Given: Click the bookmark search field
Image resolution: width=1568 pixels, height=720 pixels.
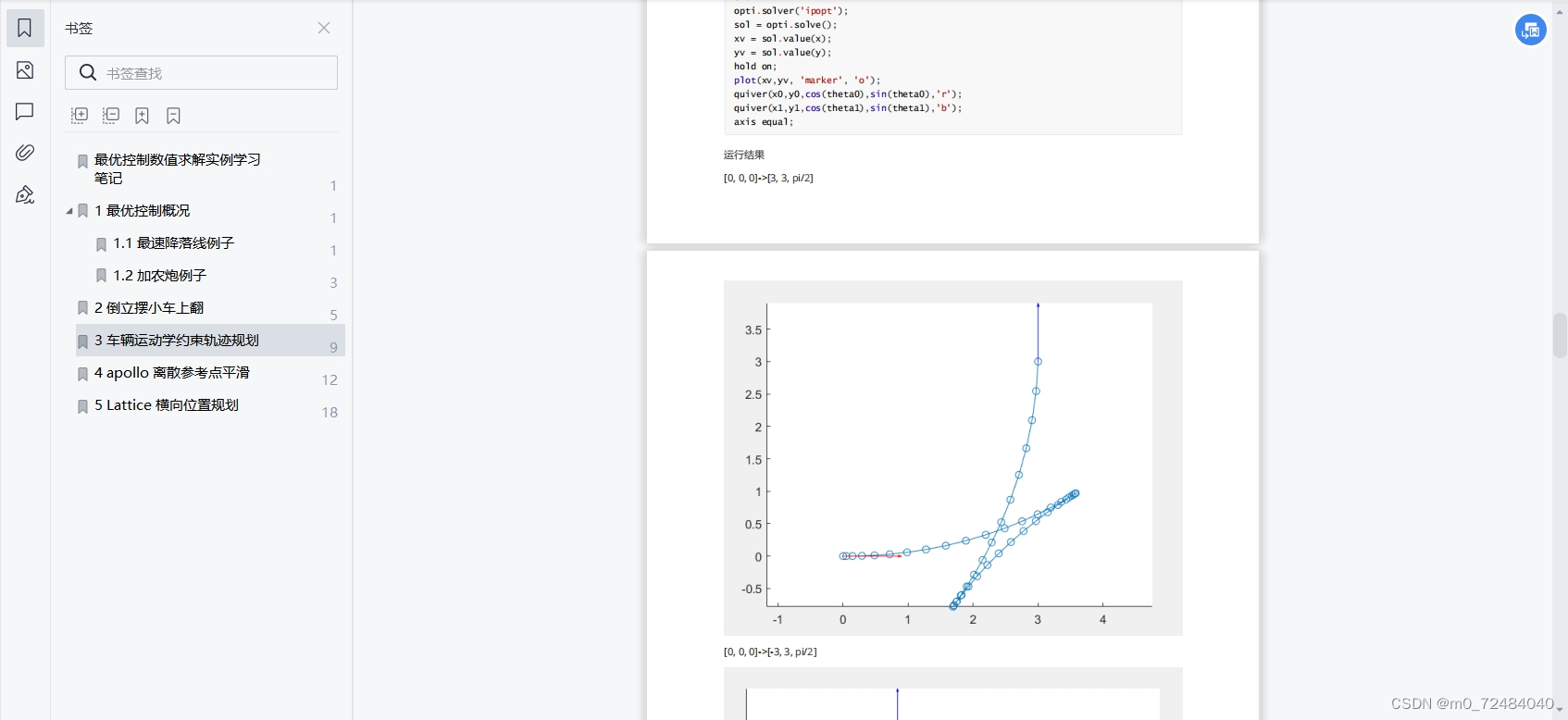Looking at the screenshot, I should click(x=201, y=73).
